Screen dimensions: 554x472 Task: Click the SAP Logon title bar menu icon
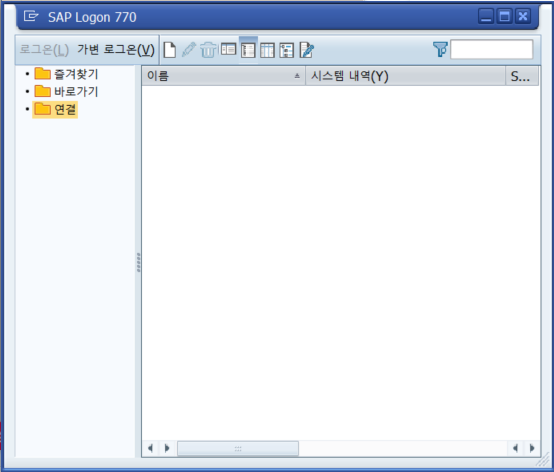click(x=31, y=16)
